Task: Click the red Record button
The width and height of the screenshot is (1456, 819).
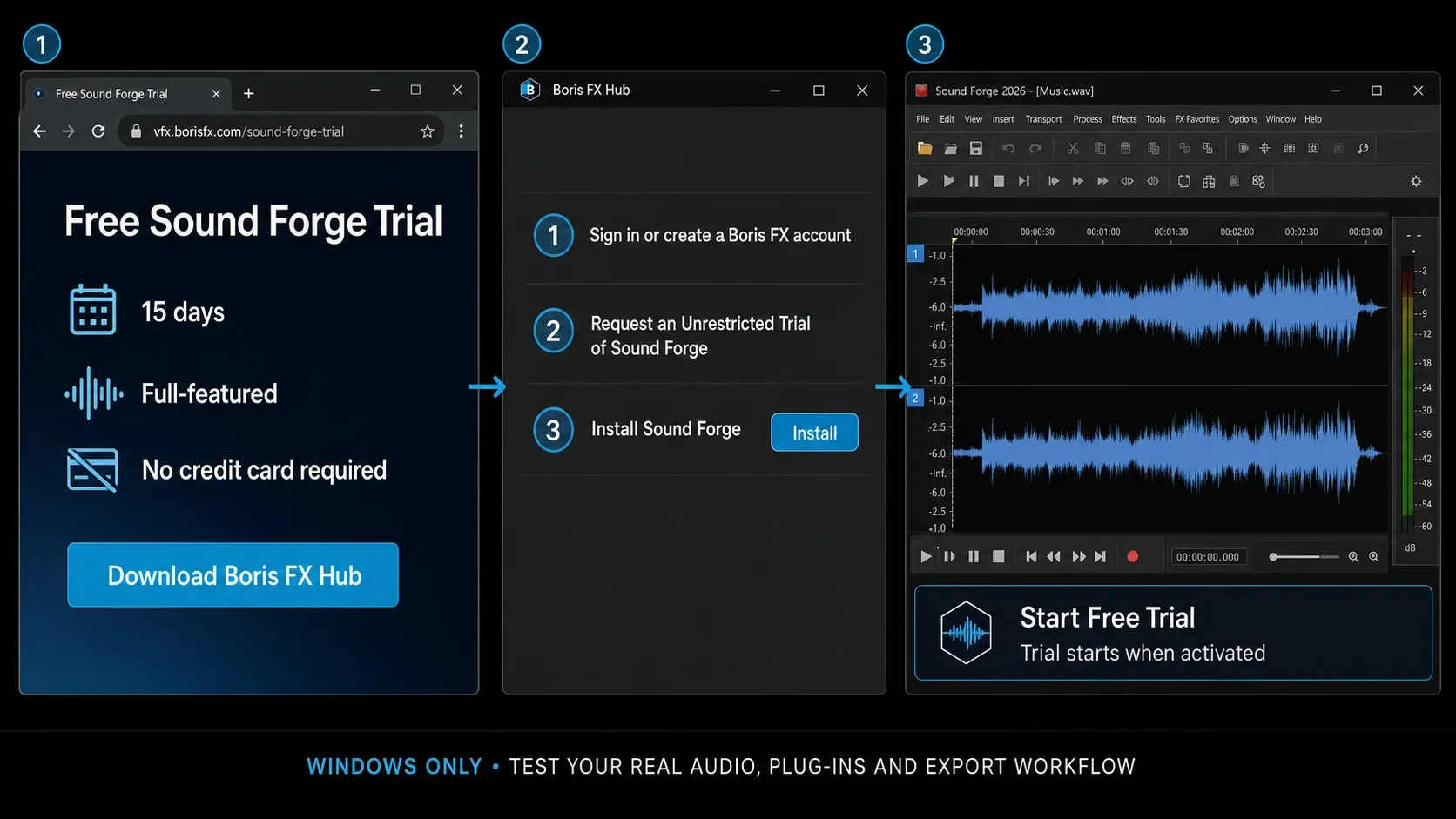Action: coord(1132,557)
